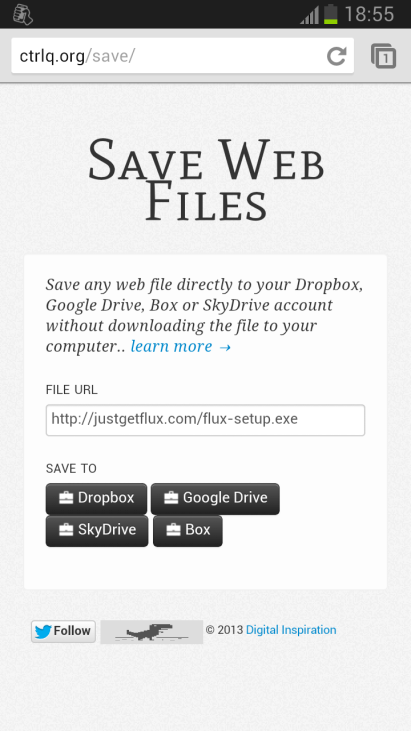Open the 'learn more' link
Screen dimensions: 411x731
click(x=181, y=346)
